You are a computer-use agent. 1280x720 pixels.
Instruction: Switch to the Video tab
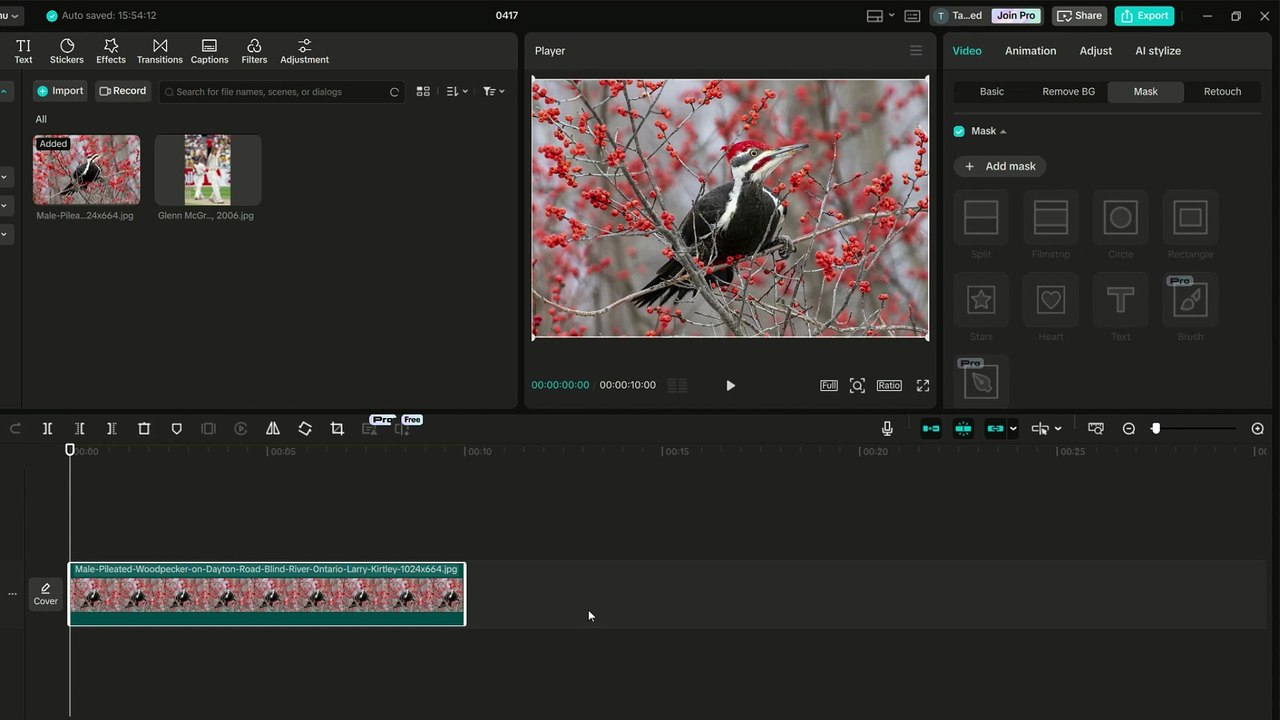click(967, 50)
